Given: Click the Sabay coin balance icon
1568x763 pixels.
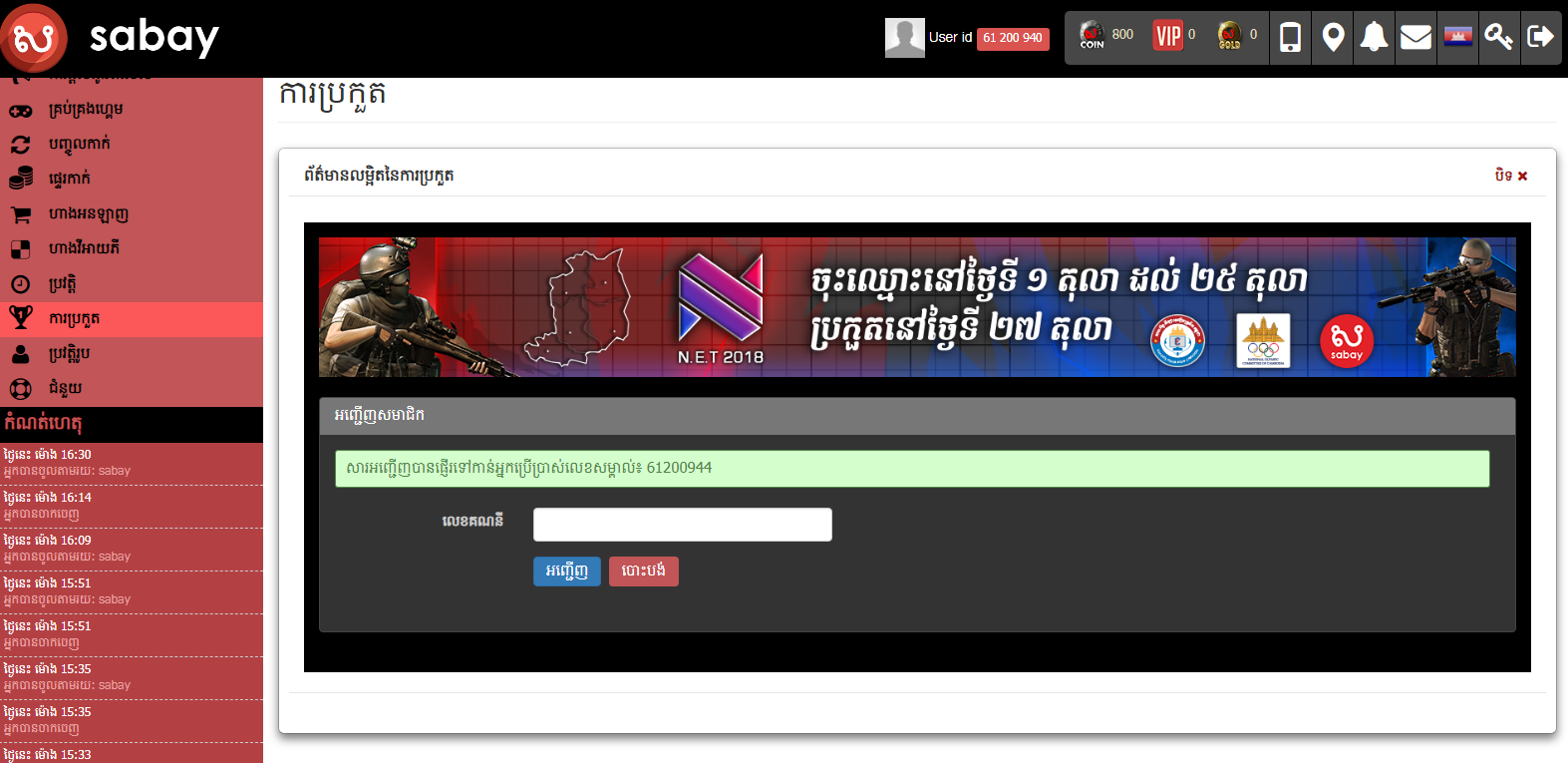Looking at the screenshot, I should (x=1093, y=36).
